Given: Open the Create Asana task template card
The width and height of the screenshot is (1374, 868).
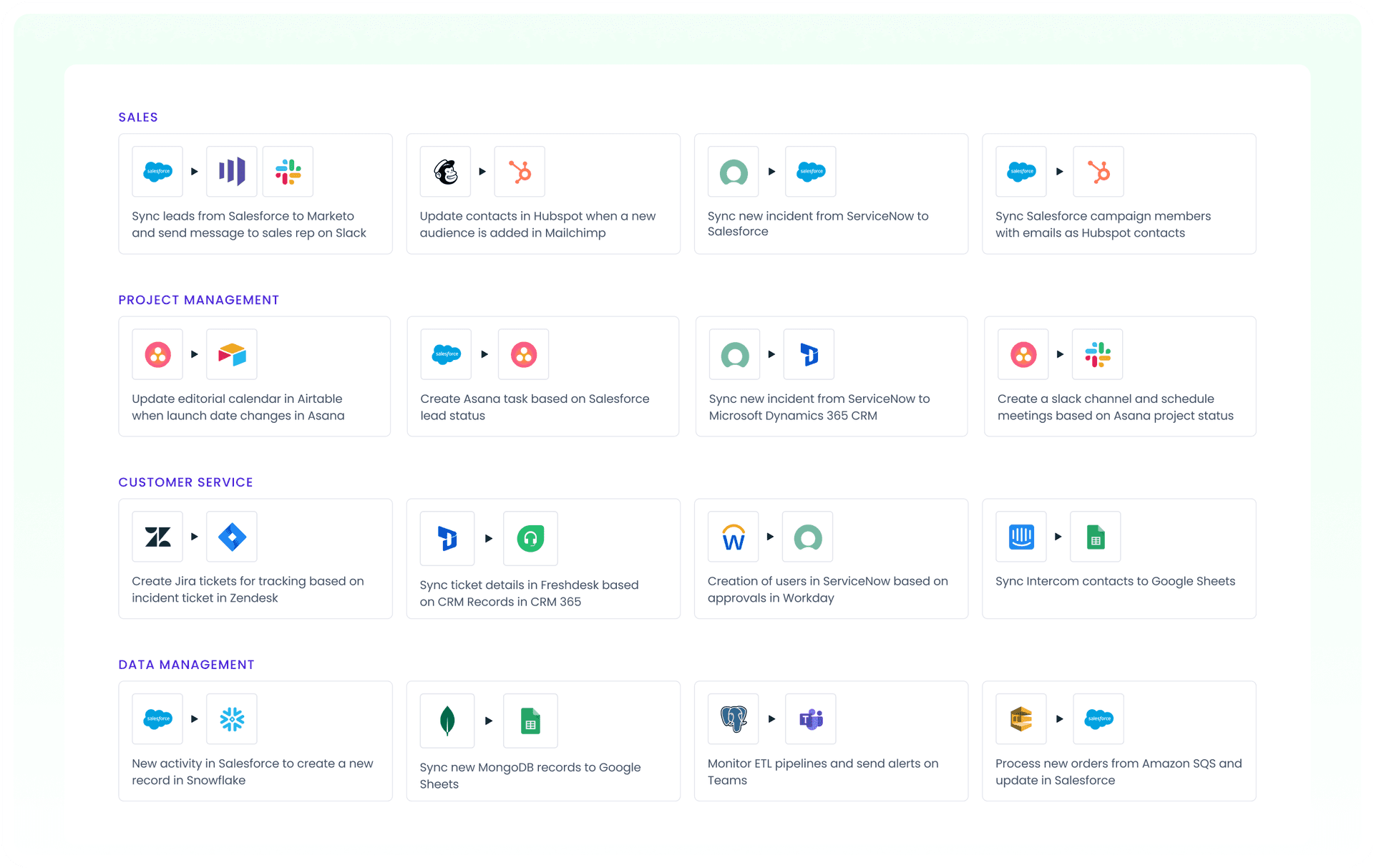Looking at the screenshot, I should 542,406.
